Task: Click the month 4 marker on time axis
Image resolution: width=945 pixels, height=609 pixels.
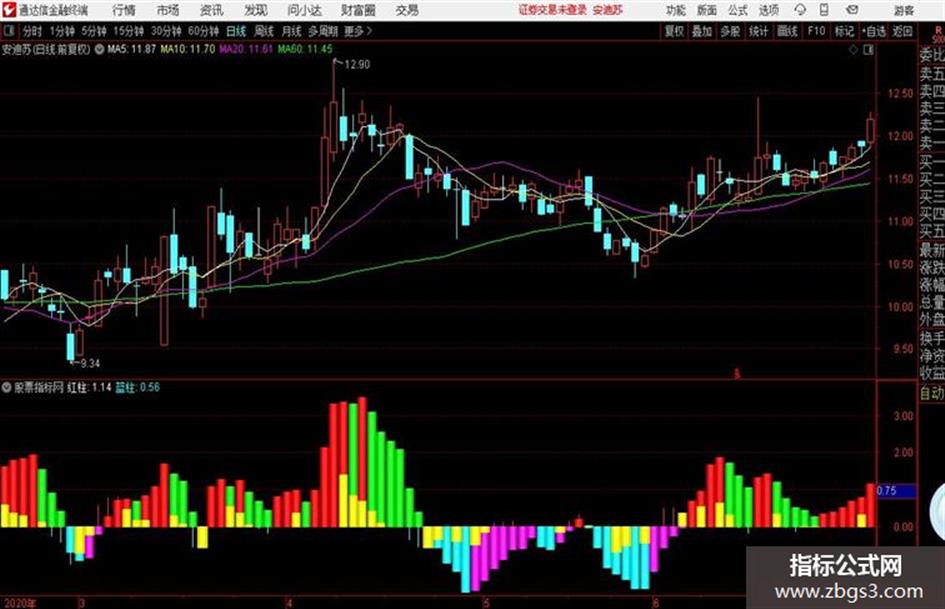Action: click(x=290, y=602)
